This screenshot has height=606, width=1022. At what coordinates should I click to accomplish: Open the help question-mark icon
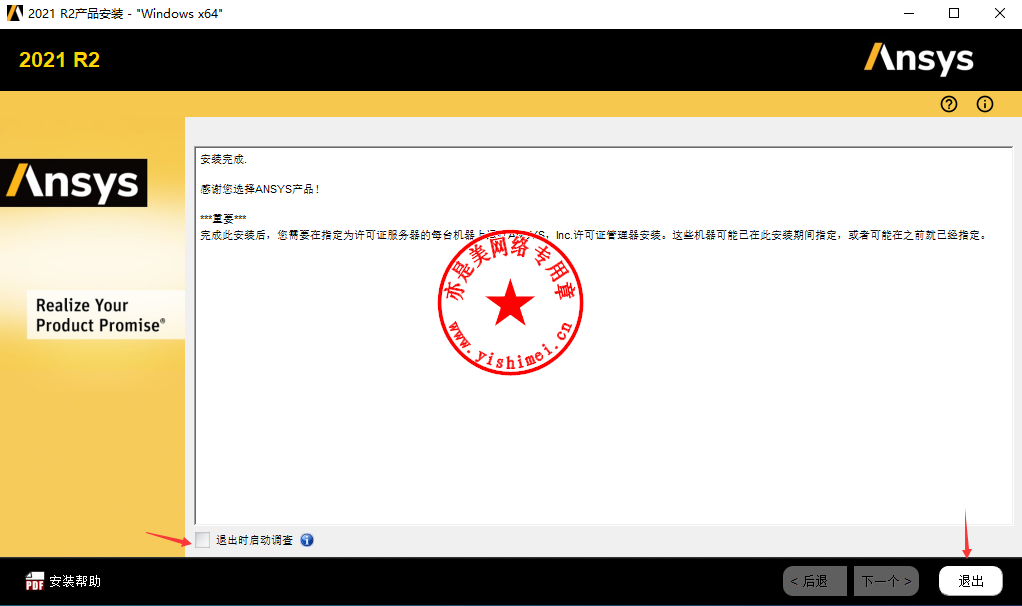[x=949, y=104]
